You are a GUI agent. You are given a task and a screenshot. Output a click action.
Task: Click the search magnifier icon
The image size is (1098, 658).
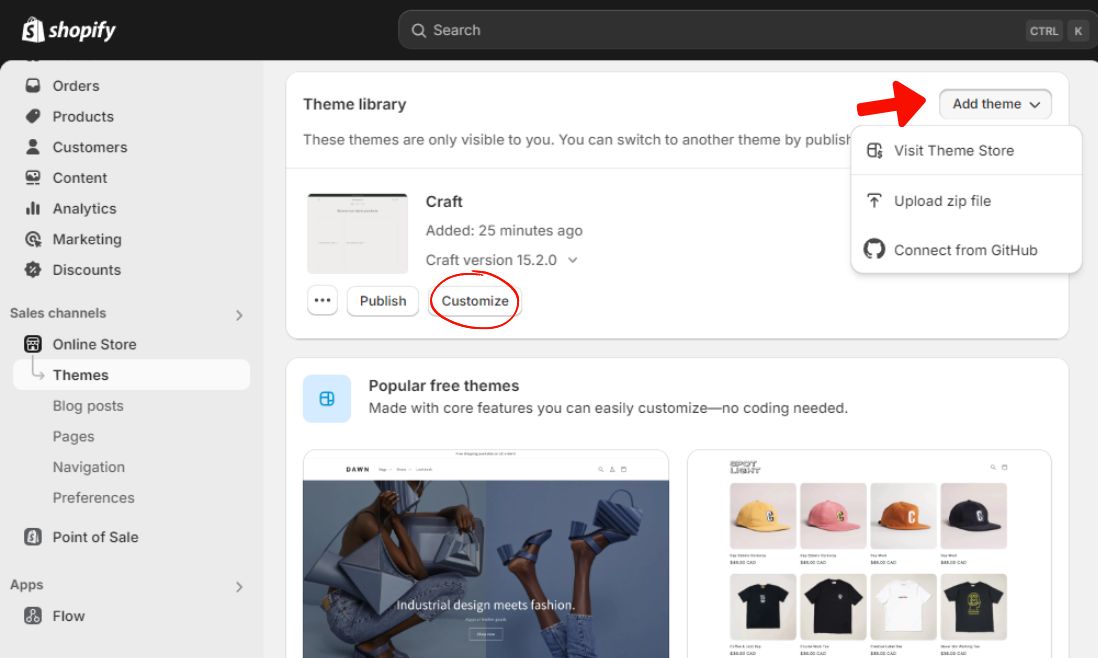point(419,30)
